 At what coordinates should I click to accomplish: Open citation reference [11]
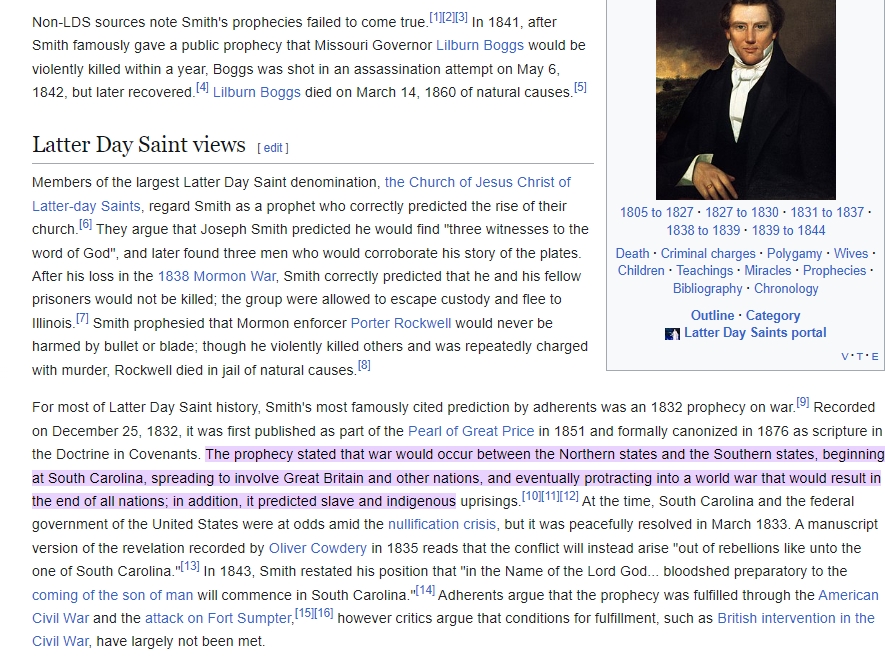(550, 496)
